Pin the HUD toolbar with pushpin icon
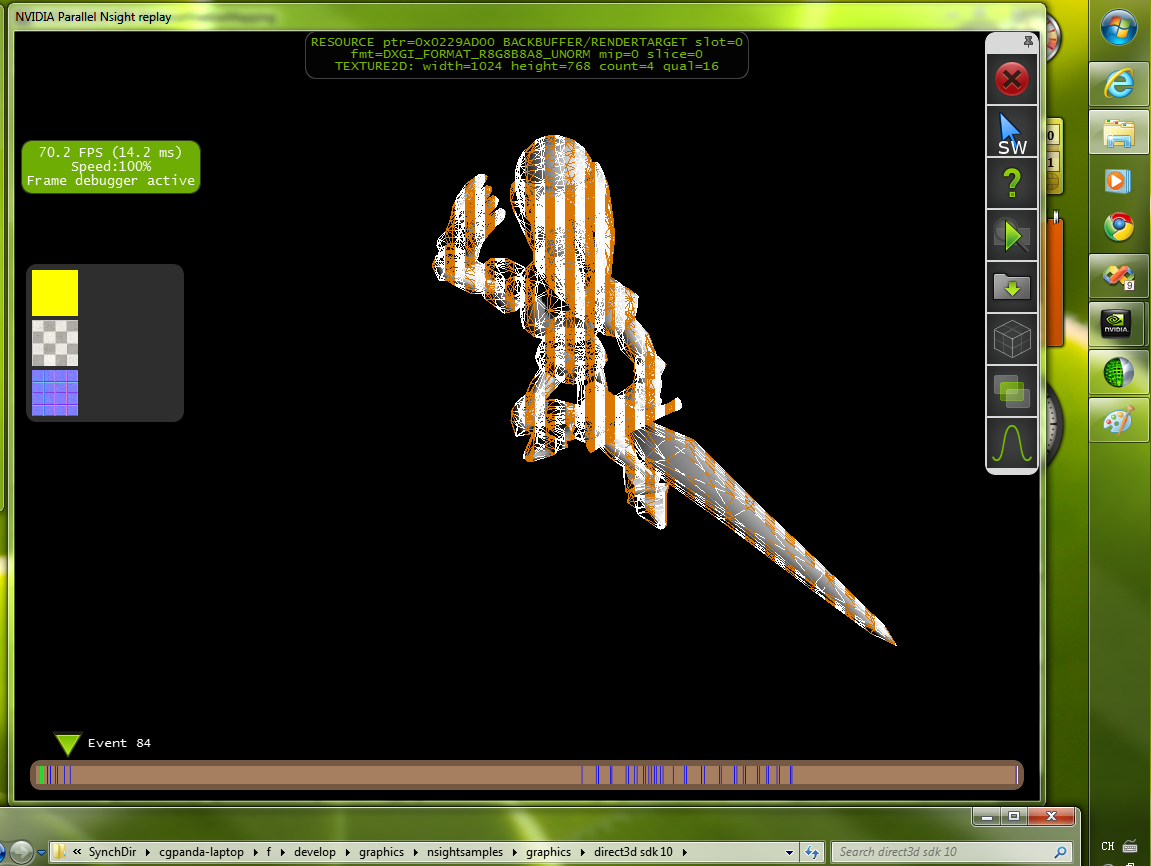The image size is (1151, 866). 1028,42
